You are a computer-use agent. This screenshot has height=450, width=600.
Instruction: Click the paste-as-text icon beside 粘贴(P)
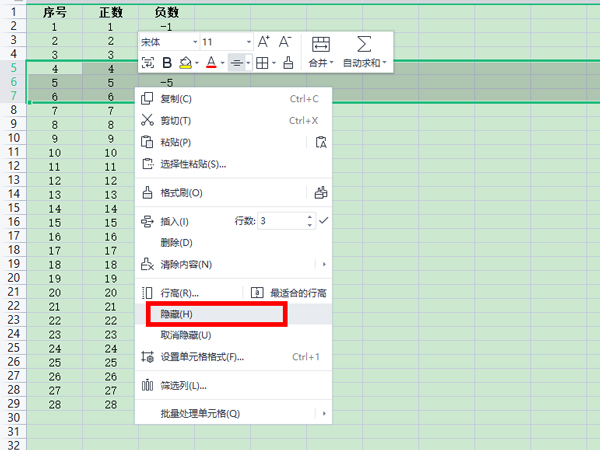pos(320,142)
